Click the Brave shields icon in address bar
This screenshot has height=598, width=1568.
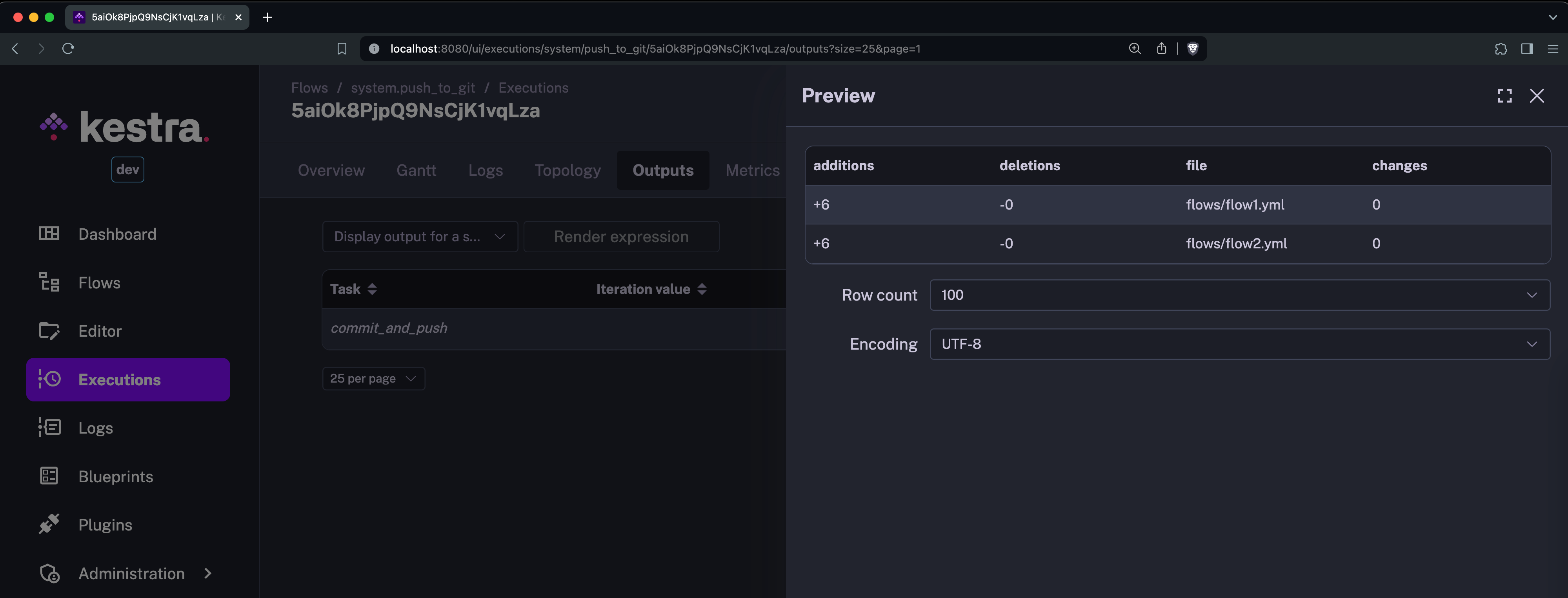1192,49
